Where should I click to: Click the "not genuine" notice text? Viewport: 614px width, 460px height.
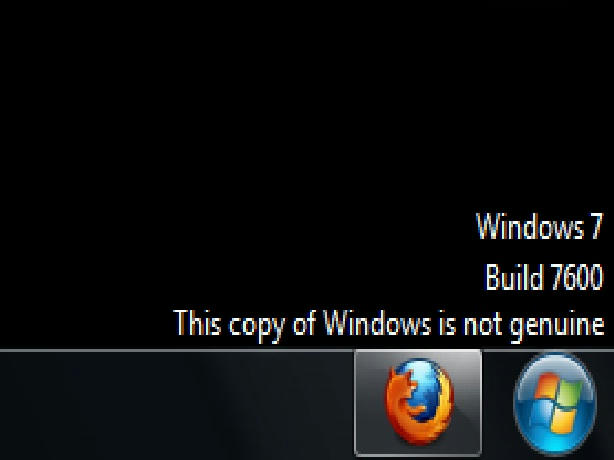point(389,325)
